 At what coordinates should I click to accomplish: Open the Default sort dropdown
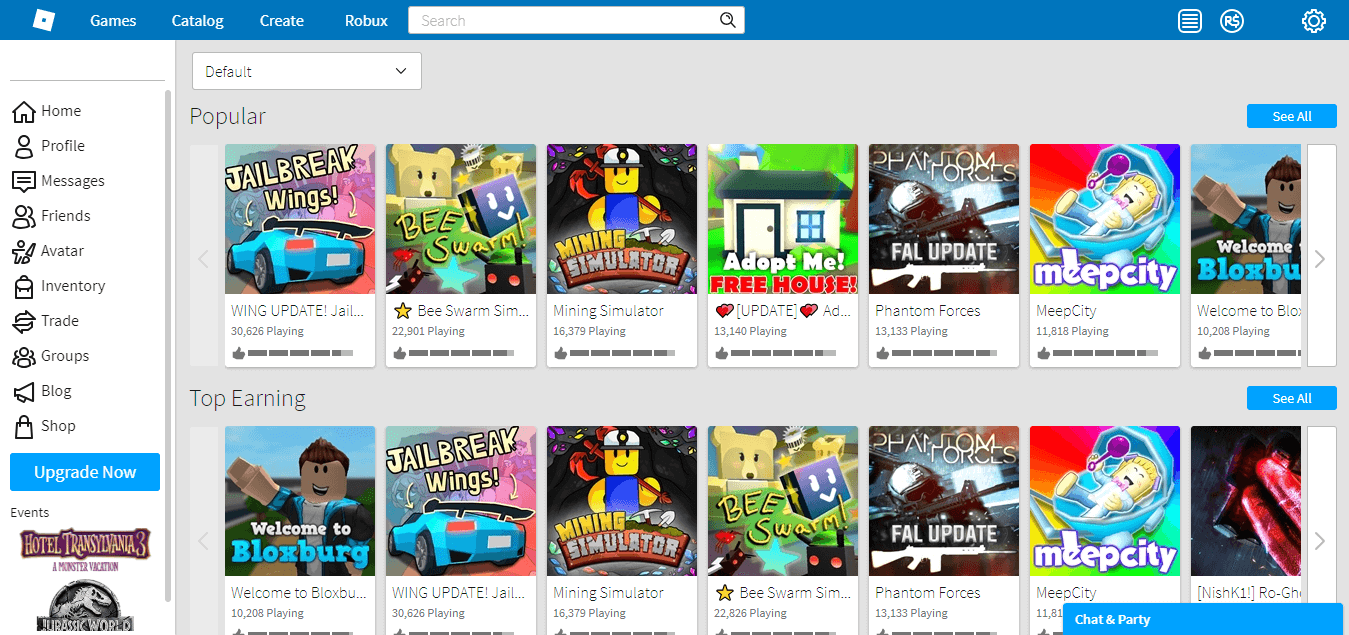pyautogui.click(x=307, y=71)
